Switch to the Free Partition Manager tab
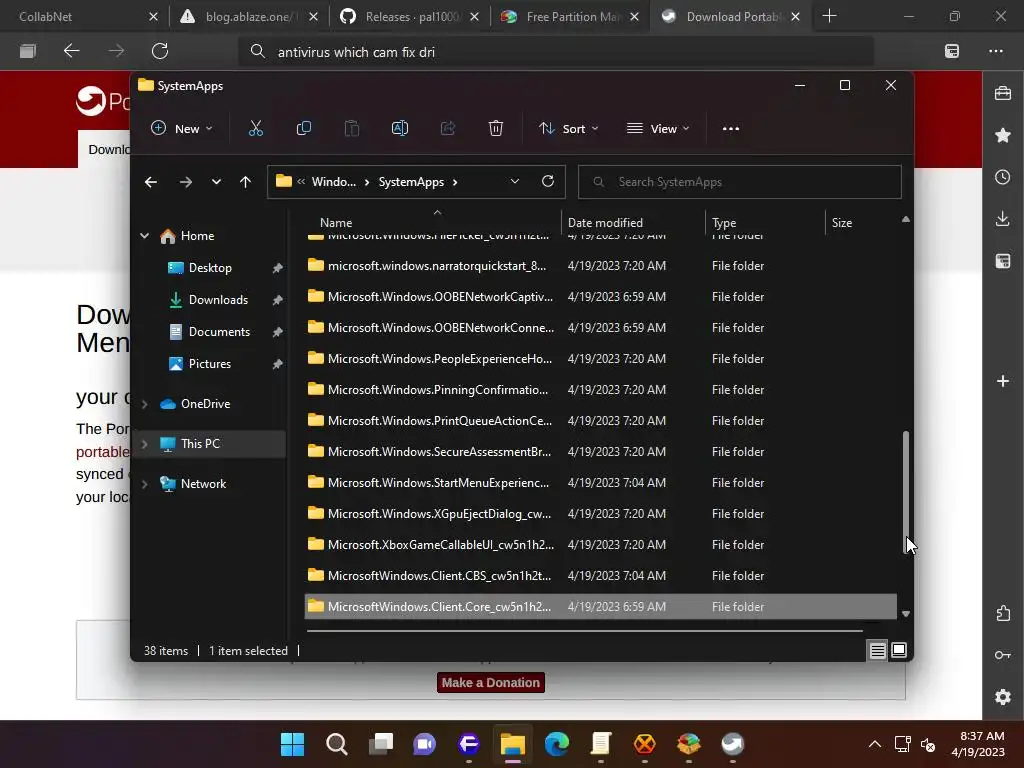 coord(571,17)
